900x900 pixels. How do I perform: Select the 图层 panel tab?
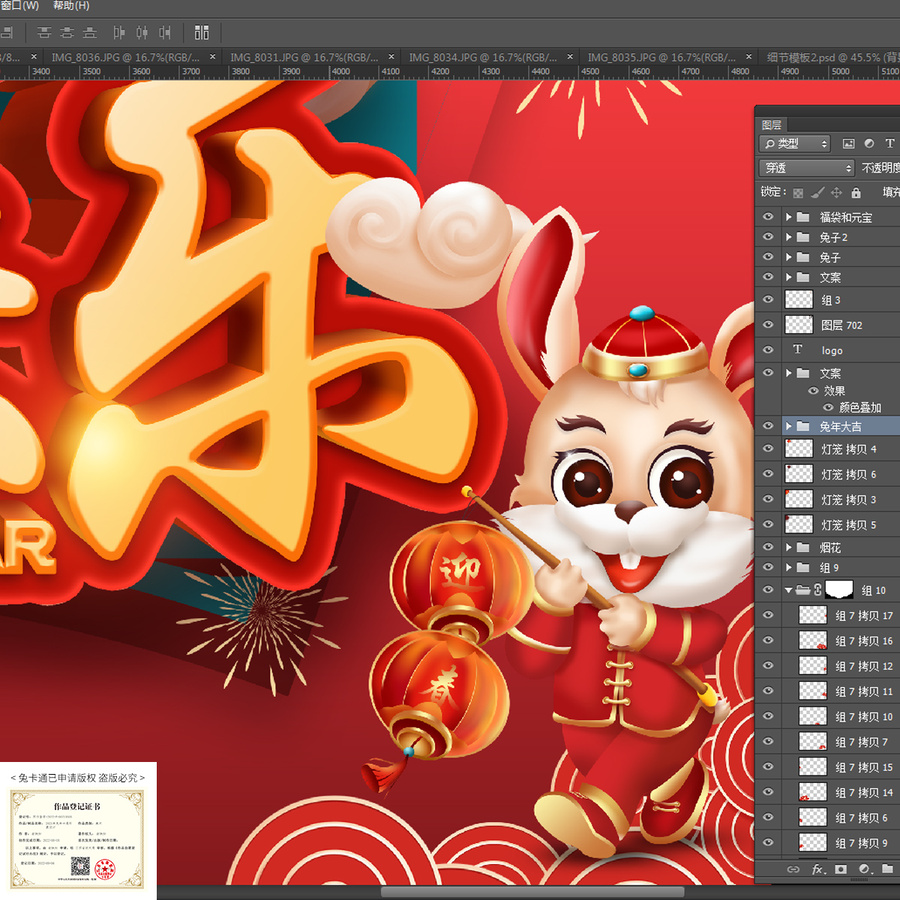point(771,125)
